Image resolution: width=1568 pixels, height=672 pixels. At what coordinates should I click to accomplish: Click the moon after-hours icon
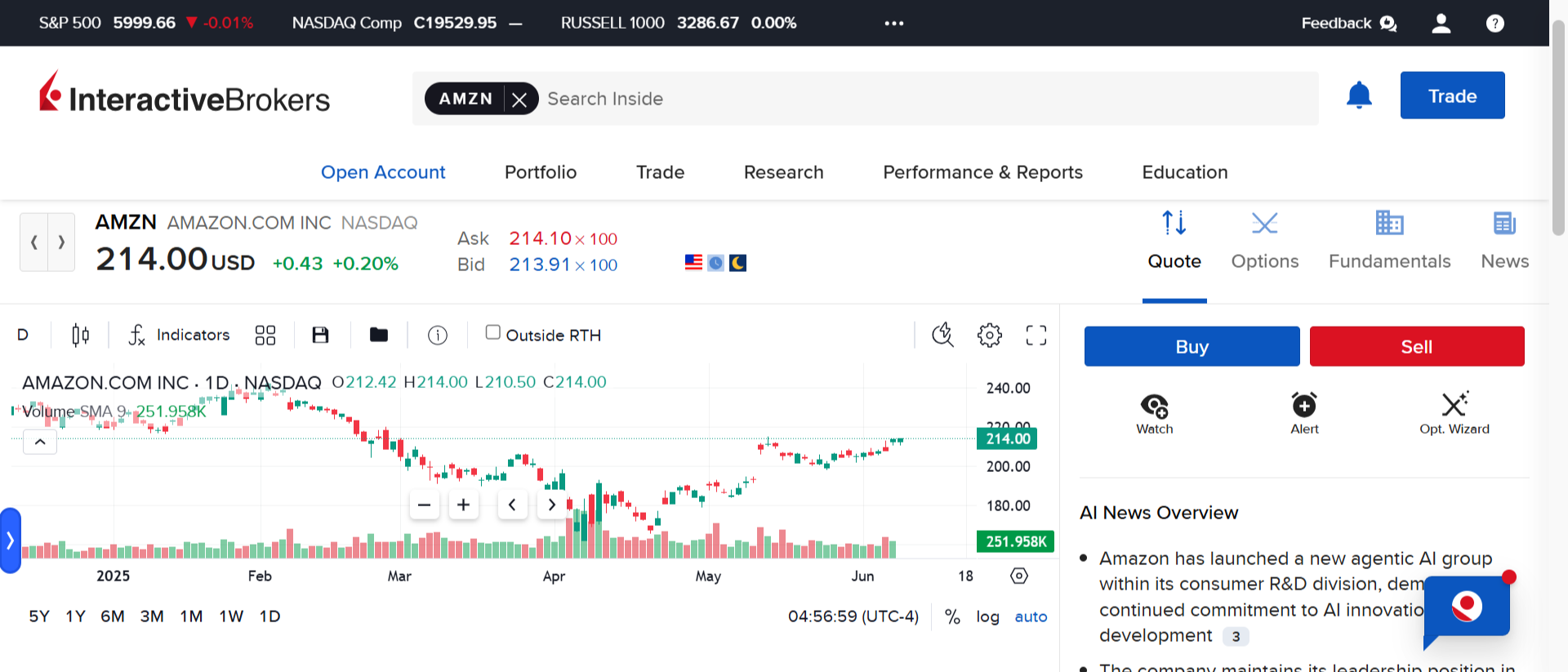click(737, 263)
